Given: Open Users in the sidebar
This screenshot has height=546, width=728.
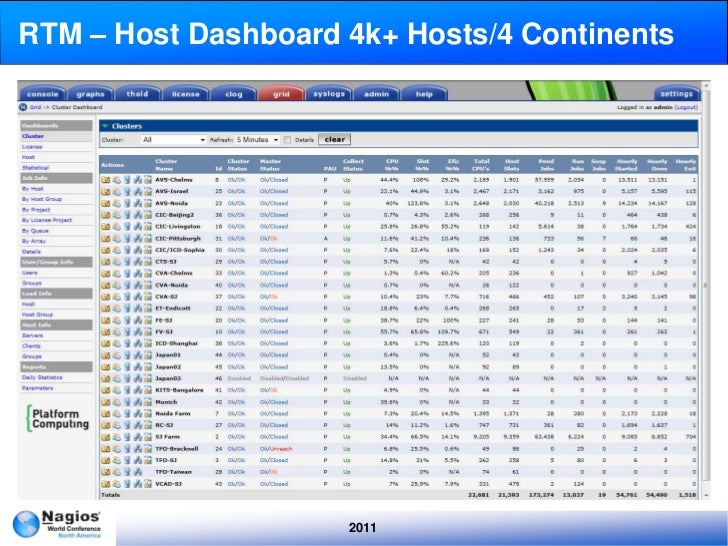Looking at the screenshot, I should pyautogui.click(x=30, y=273).
